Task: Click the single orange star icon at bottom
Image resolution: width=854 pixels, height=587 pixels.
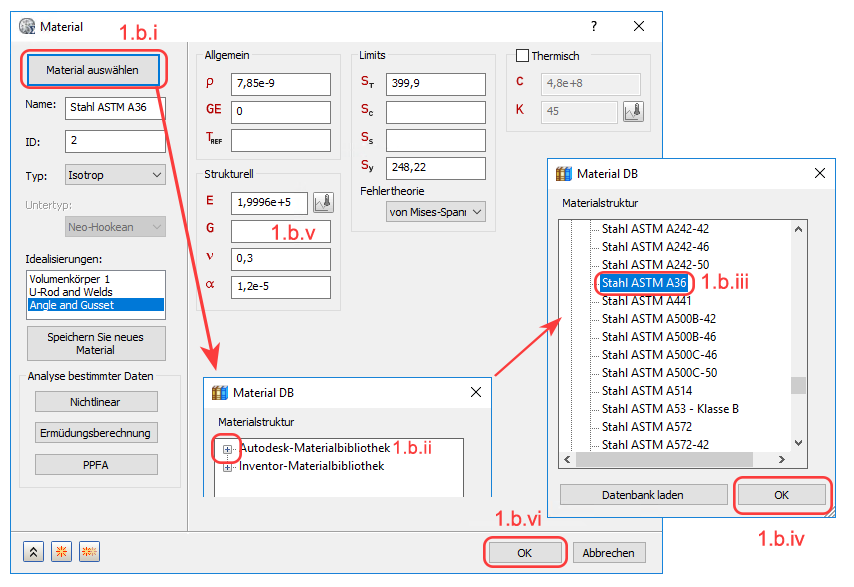Action: [x=62, y=552]
